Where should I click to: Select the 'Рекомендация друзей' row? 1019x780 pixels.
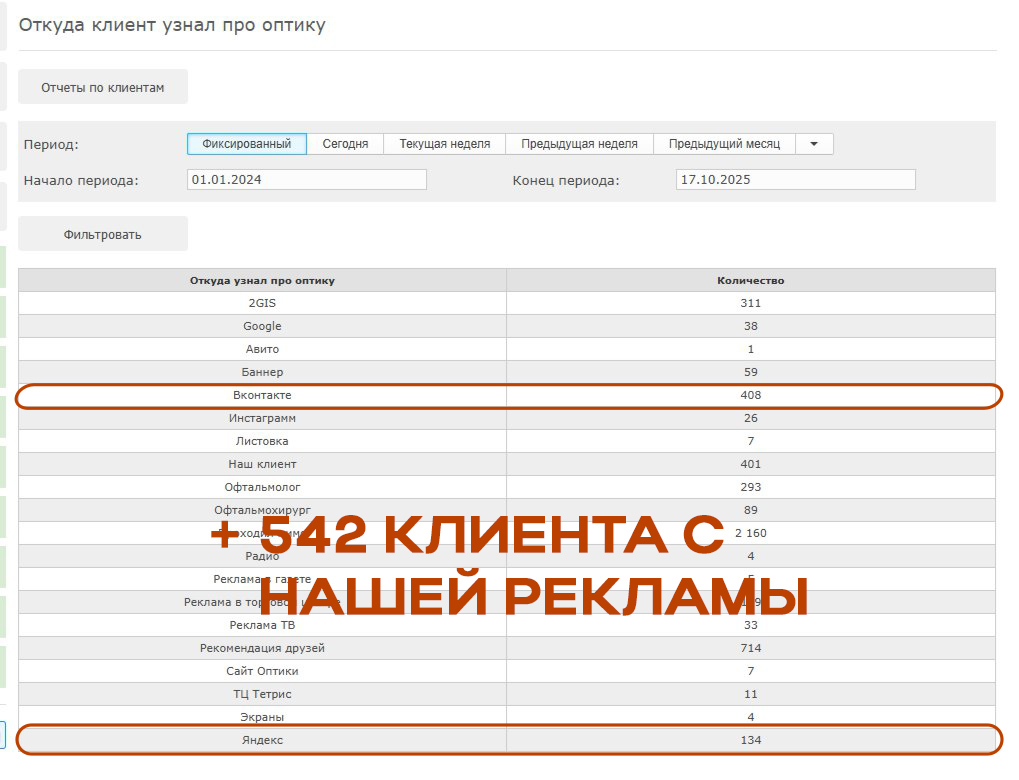coord(262,648)
